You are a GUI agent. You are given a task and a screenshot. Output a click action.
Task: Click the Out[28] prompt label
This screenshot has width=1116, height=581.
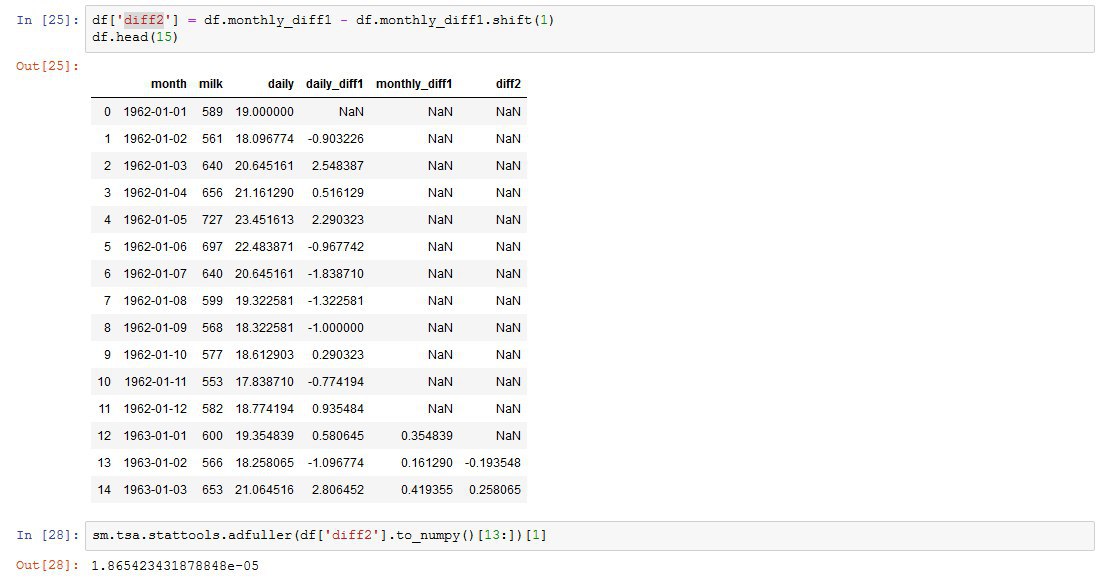(x=47, y=565)
